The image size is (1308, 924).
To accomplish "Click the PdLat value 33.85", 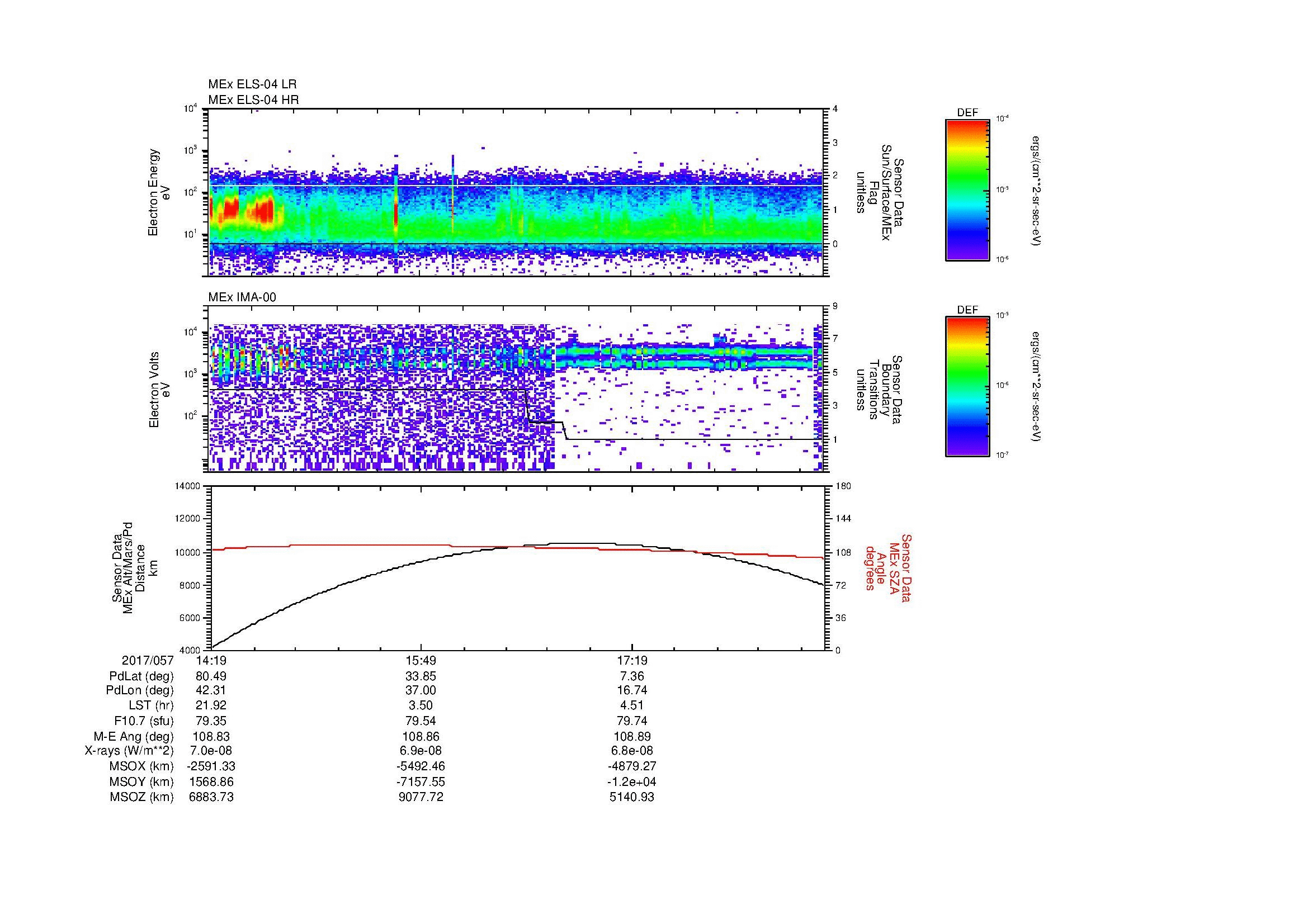I will tap(421, 676).
